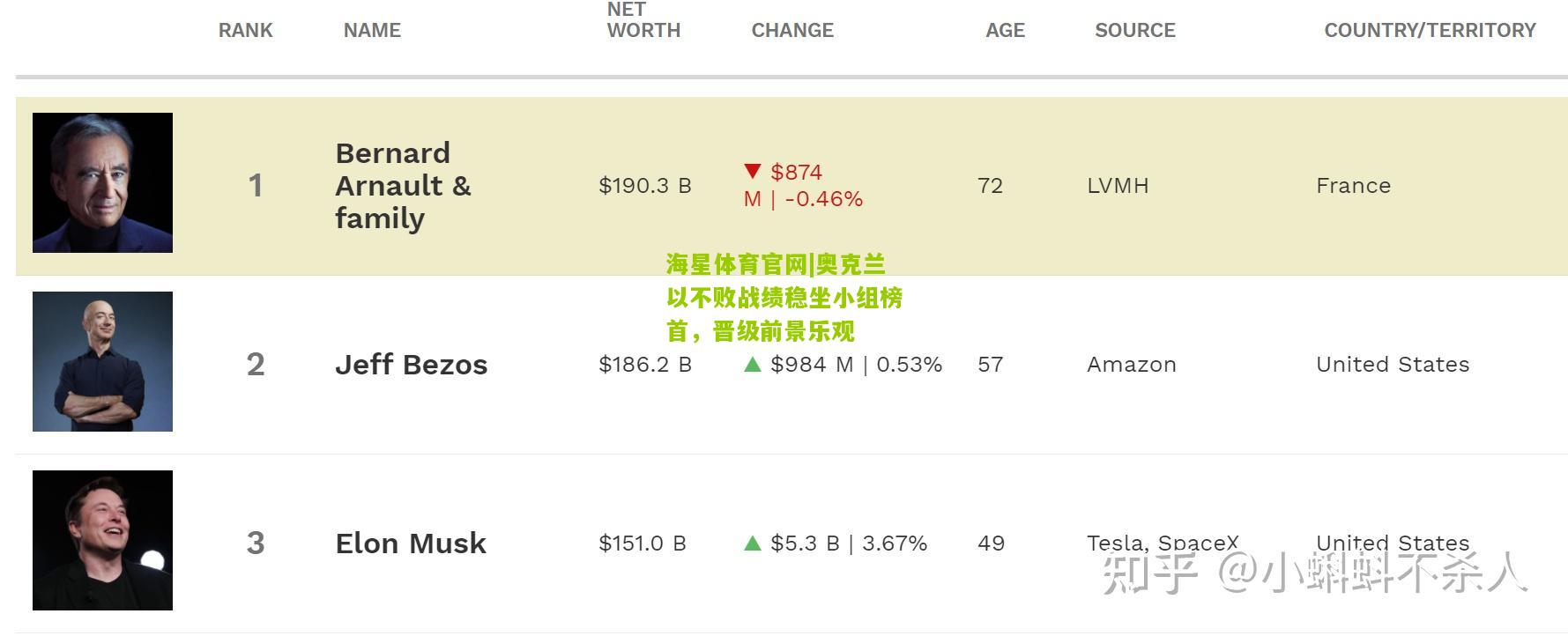The image size is (1568, 636).
Task: Sort by the AGE column header
Action: 1005,30
